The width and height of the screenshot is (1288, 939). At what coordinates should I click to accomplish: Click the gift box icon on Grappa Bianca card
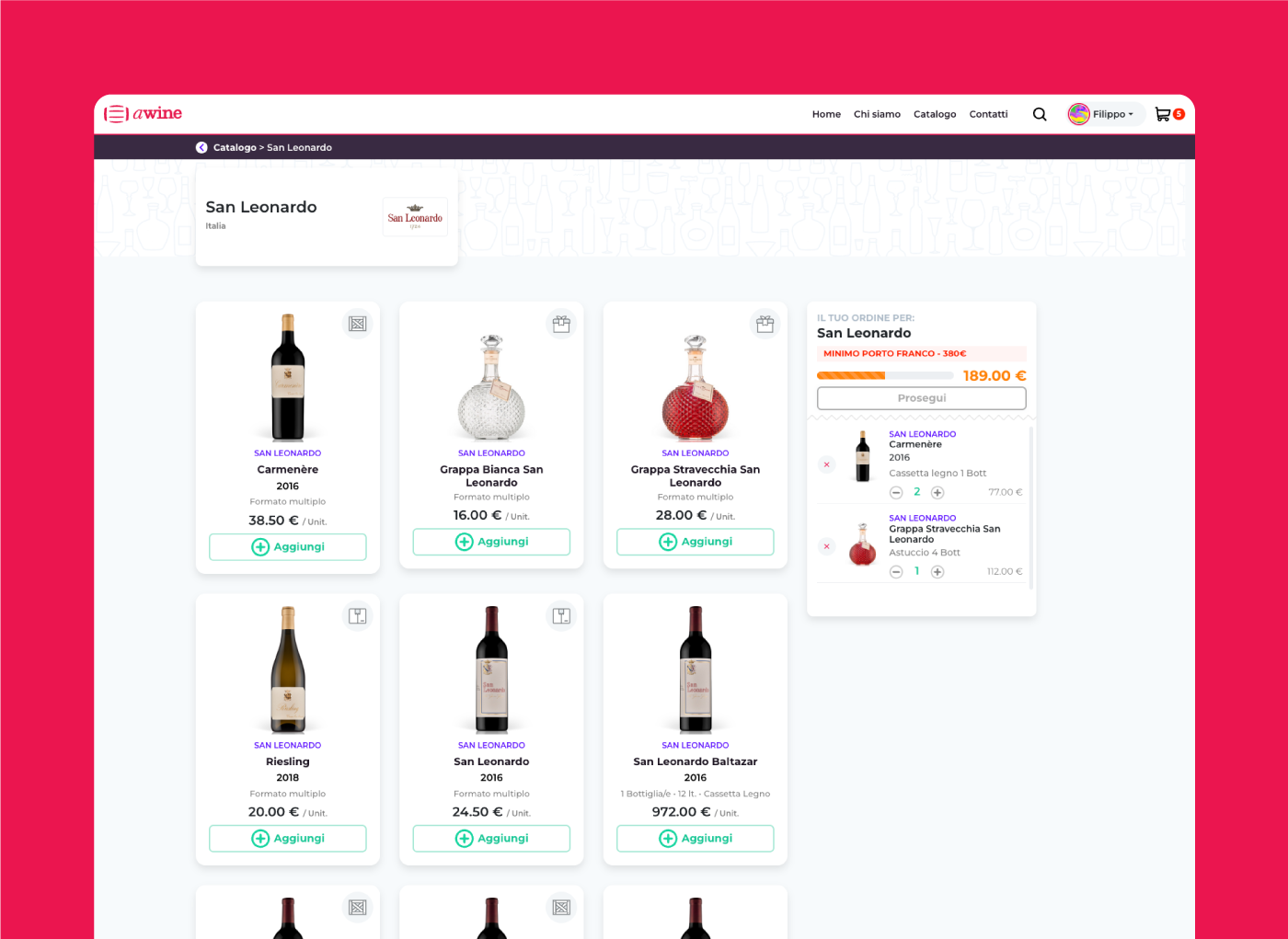(561, 324)
